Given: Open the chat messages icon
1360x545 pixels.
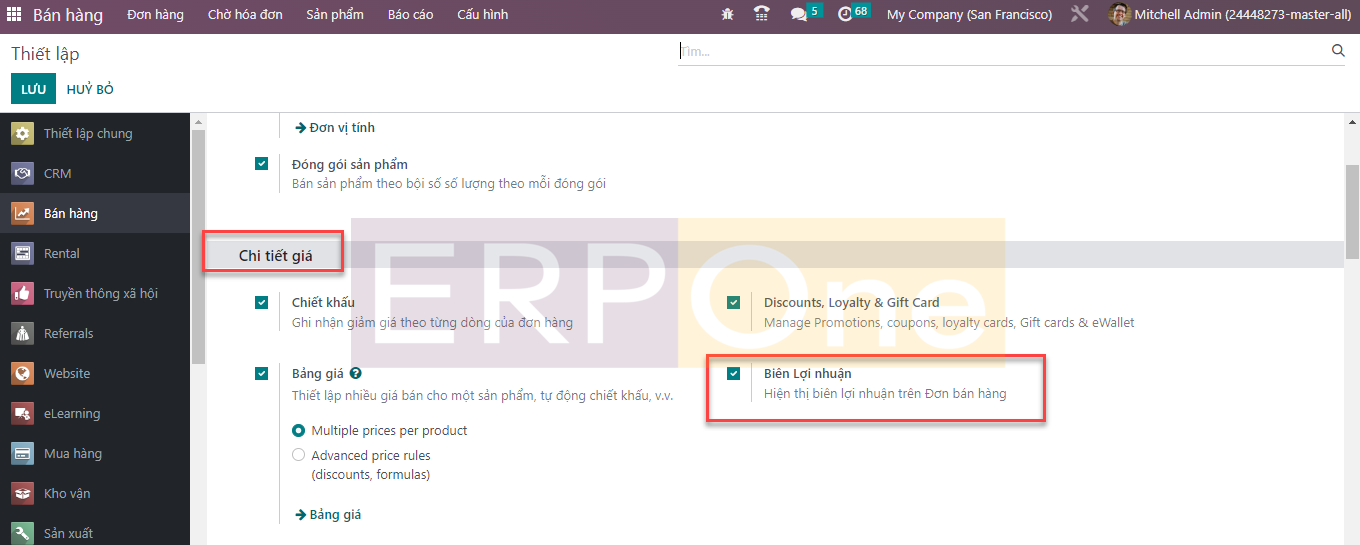Looking at the screenshot, I should (x=798, y=15).
